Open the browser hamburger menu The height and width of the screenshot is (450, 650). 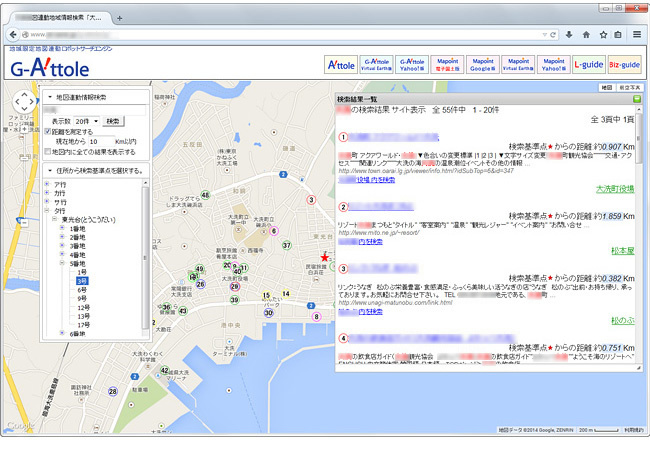coord(636,34)
